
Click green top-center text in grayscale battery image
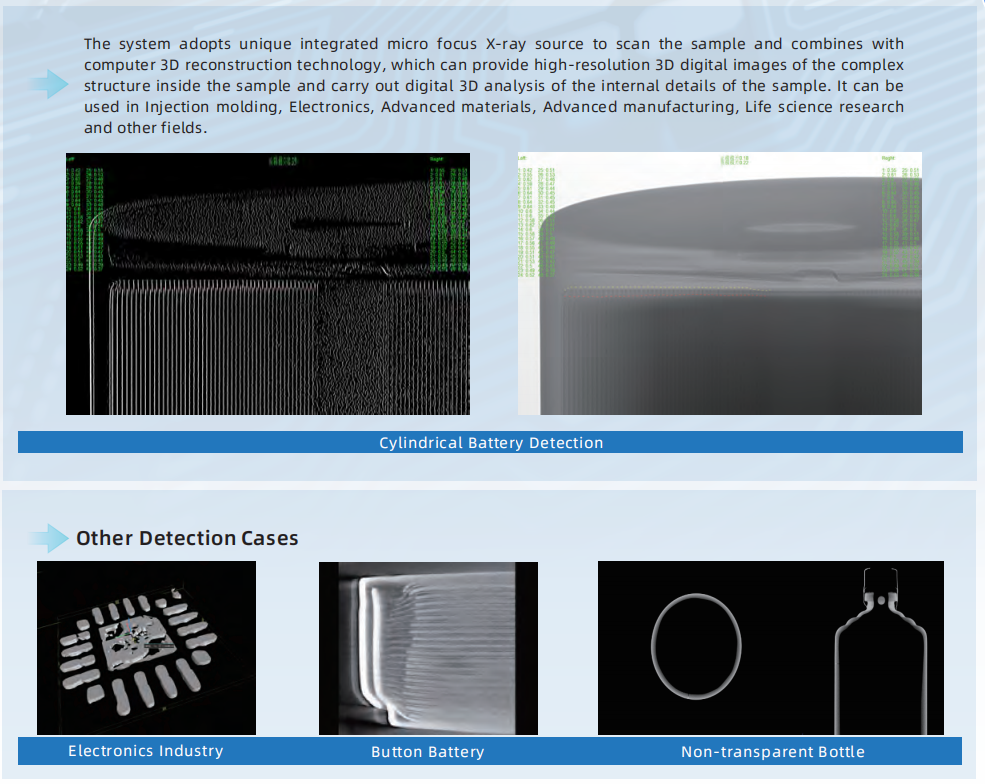(x=735, y=160)
